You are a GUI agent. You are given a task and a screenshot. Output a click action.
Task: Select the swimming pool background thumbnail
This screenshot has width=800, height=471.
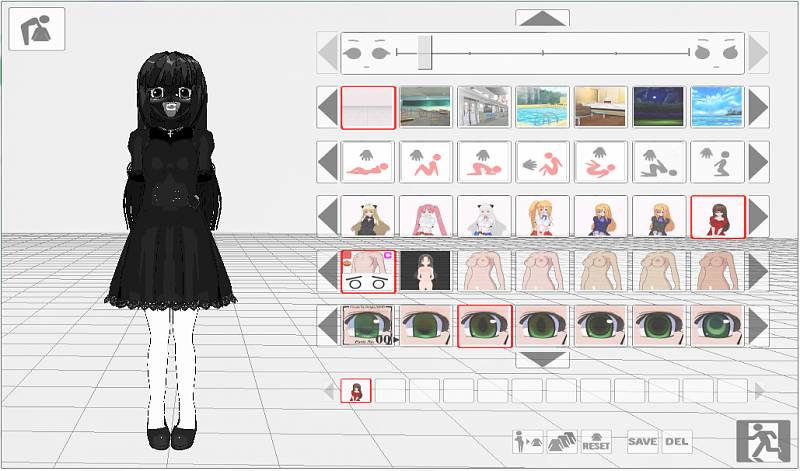542,107
